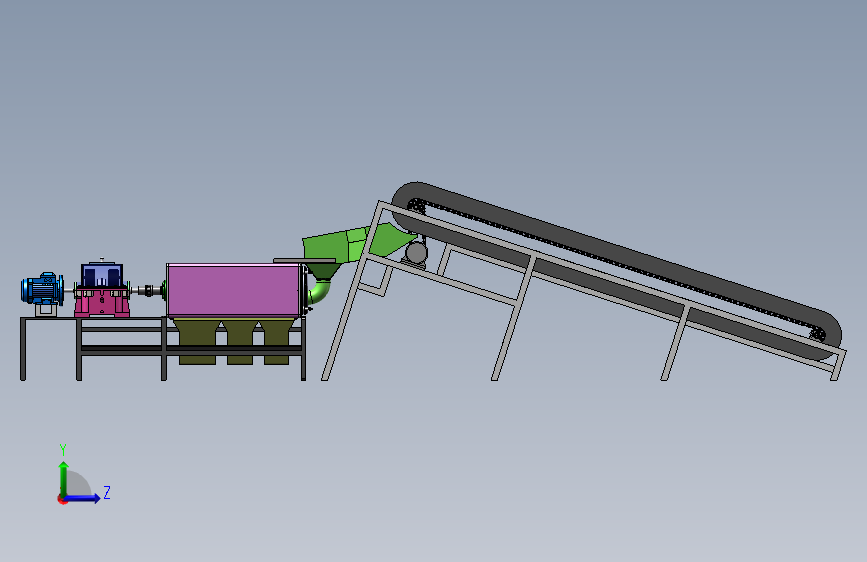
Task: Select the upper conveyor sprocket
Action: 416,207
